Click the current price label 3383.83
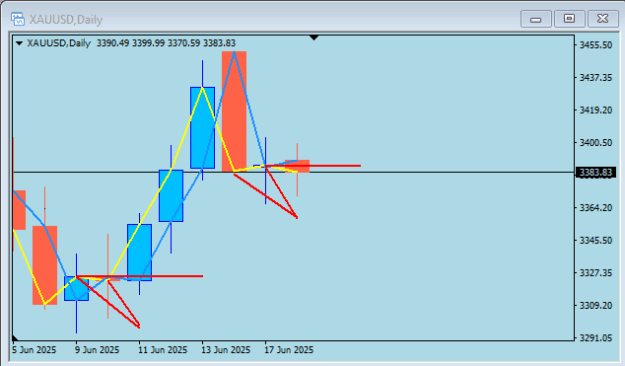The image size is (625, 366). click(596, 173)
